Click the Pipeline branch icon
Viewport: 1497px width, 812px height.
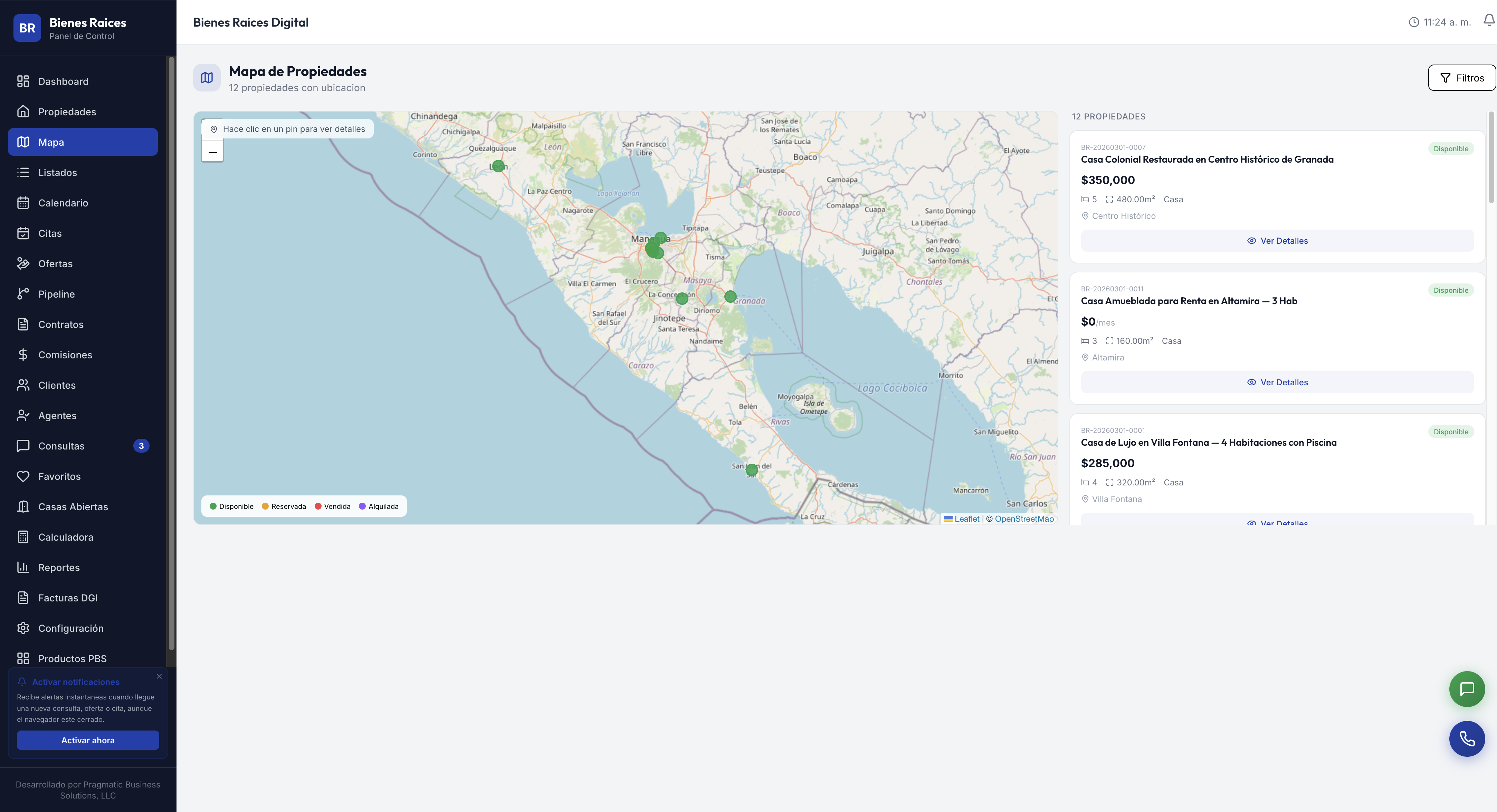point(23,294)
